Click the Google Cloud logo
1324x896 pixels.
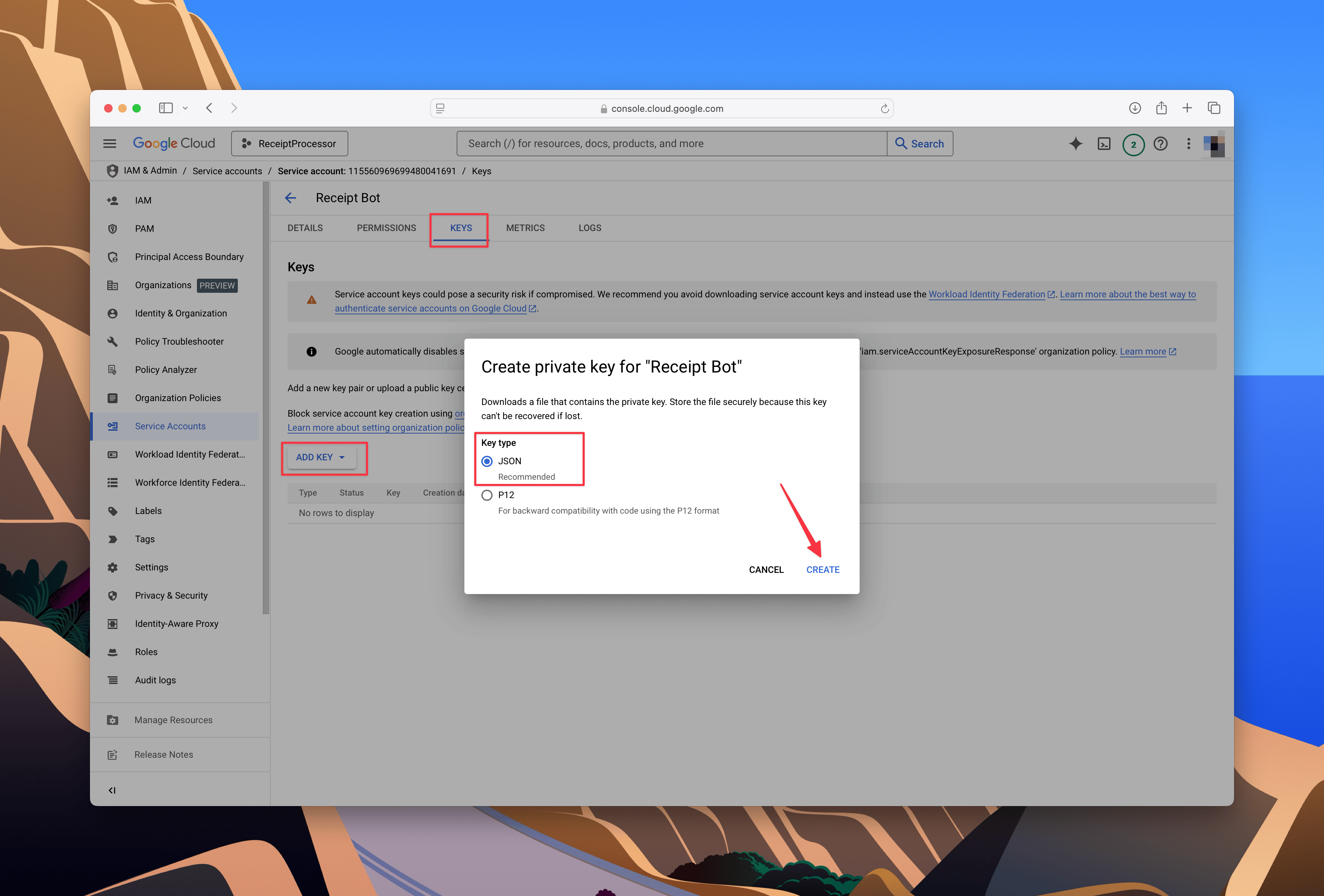coord(174,144)
